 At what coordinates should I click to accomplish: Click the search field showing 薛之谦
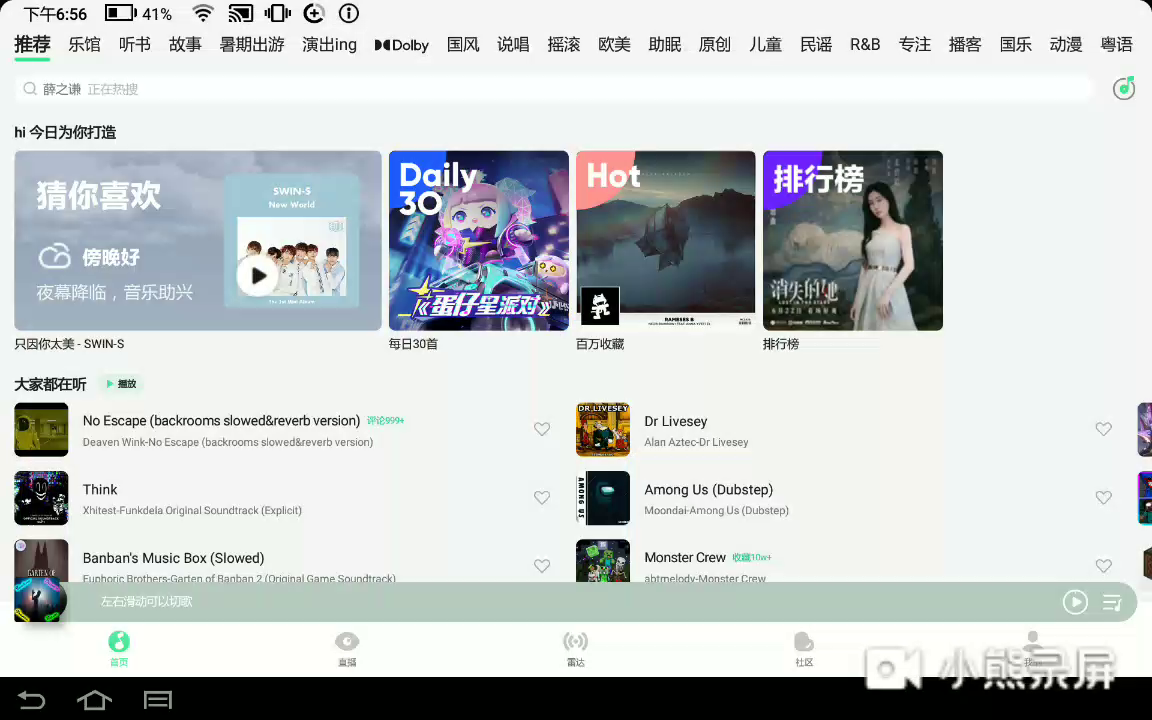coord(550,89)
